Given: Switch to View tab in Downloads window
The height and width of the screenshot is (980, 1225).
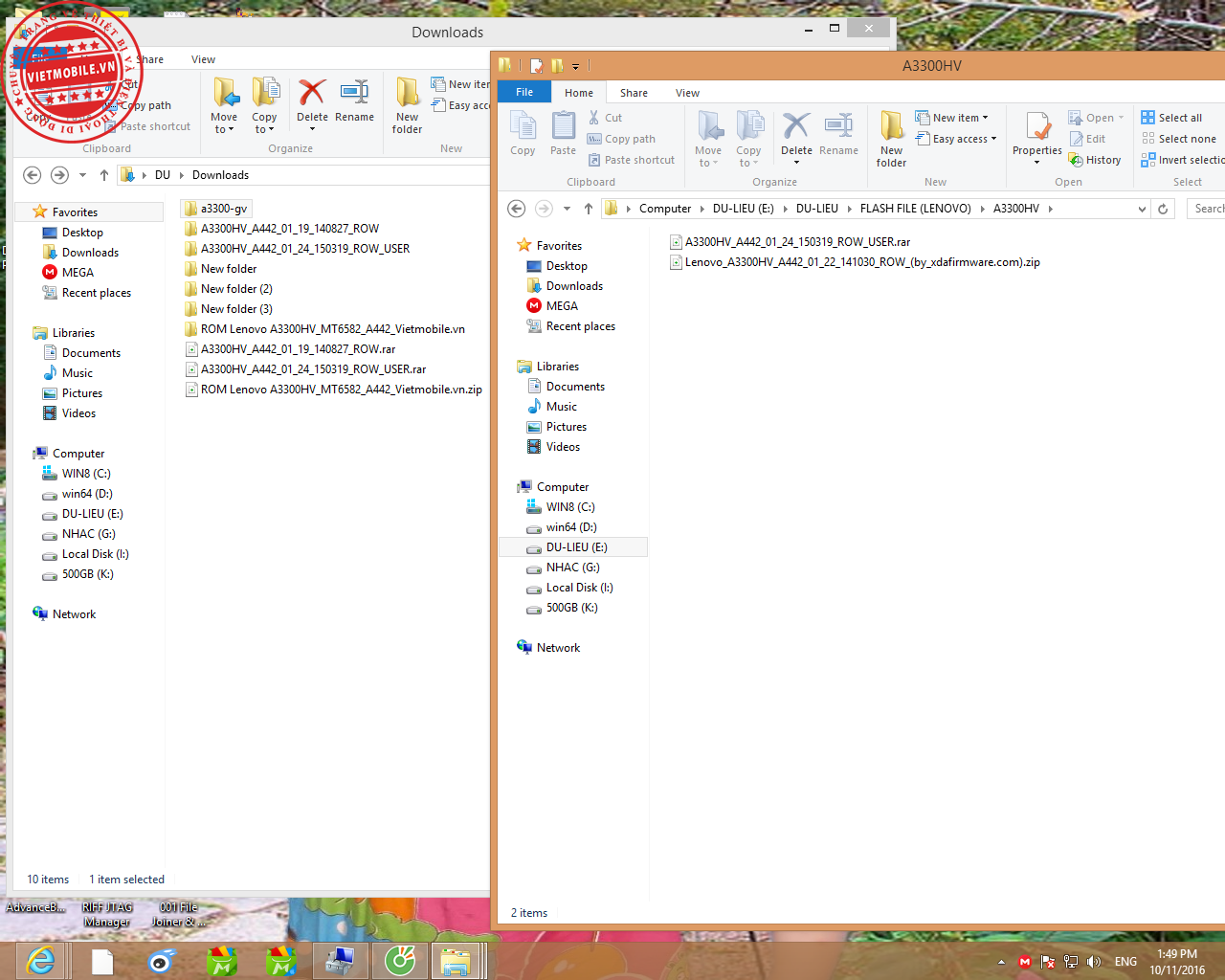Looking at the screenshot, I should point(203,59).
